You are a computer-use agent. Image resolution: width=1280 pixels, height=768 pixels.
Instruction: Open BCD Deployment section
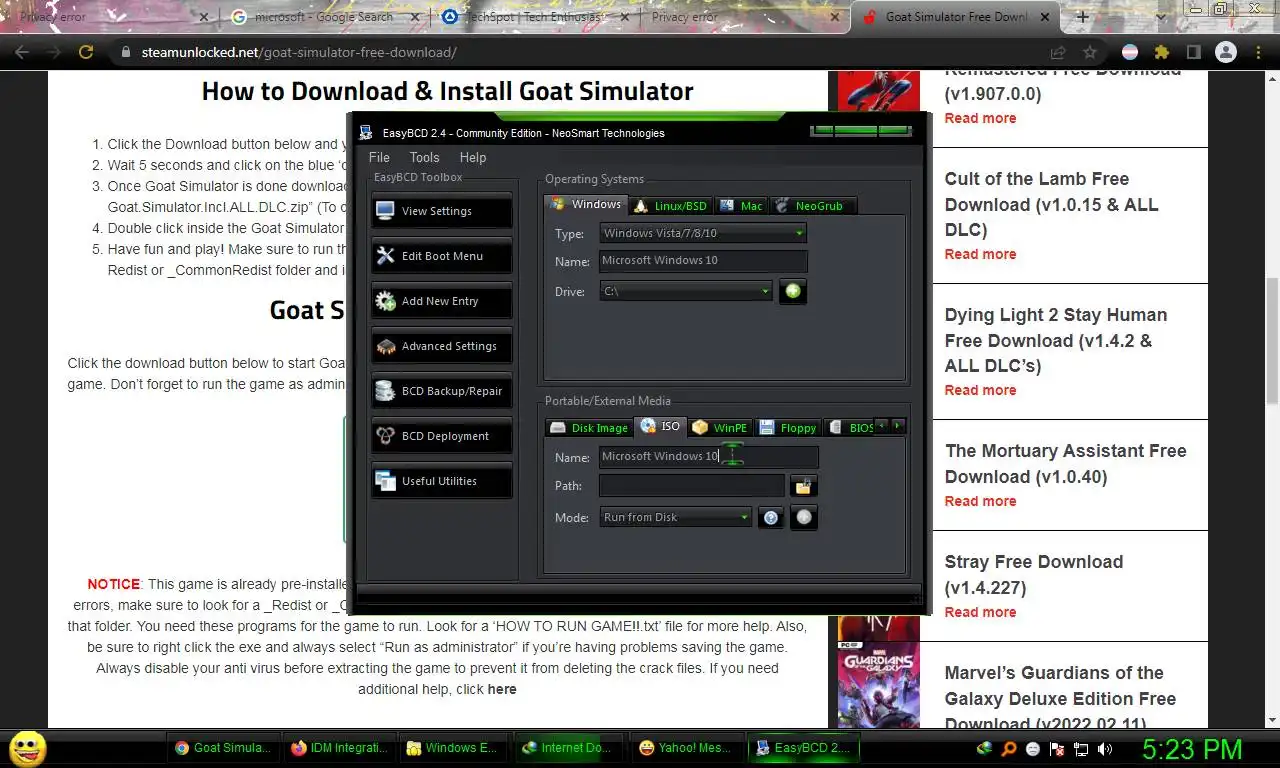pyautogui.click(x=441, y=436)
